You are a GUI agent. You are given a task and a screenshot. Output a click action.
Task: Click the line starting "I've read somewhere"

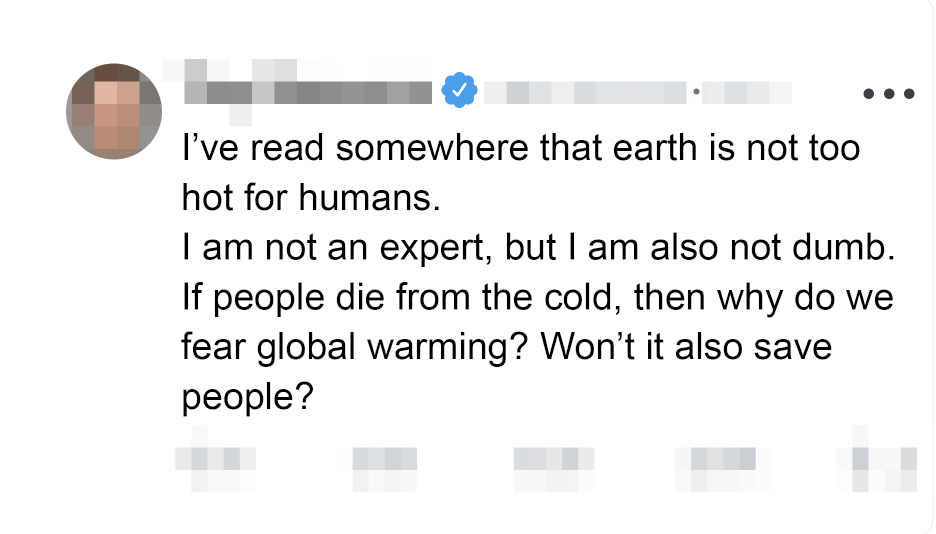(x=520, y=149)
